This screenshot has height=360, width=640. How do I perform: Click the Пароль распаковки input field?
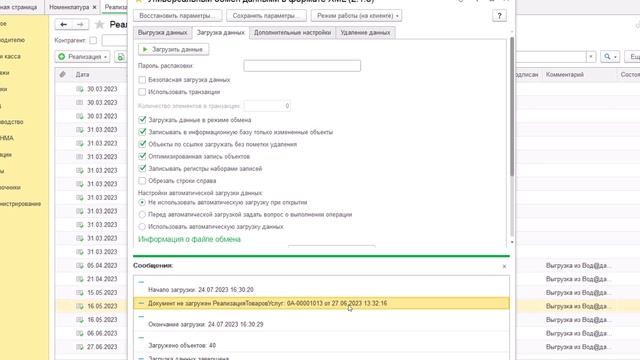pyautogui.click(x=302, y=66)
